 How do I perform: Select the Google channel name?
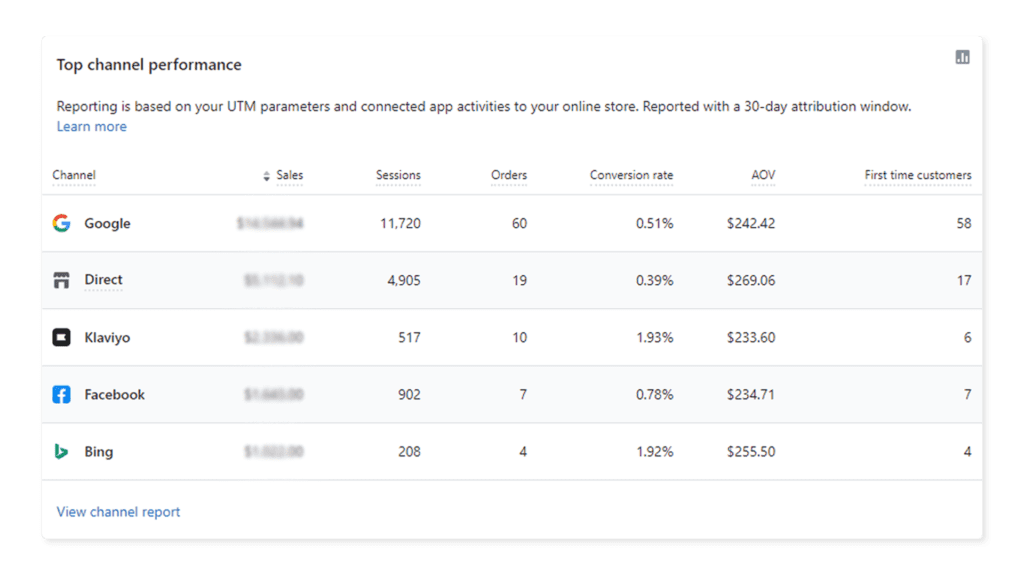pos(107,223)
